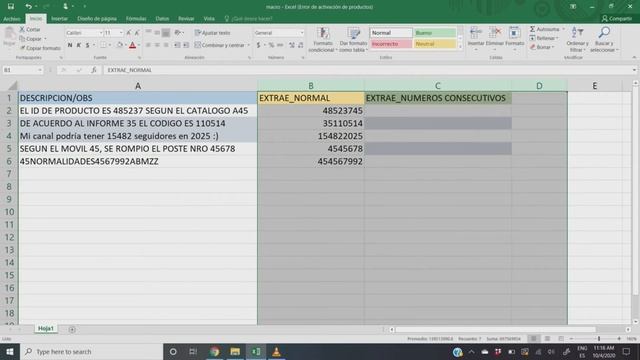
Task: Undo the last action
Action: [28, 6]
